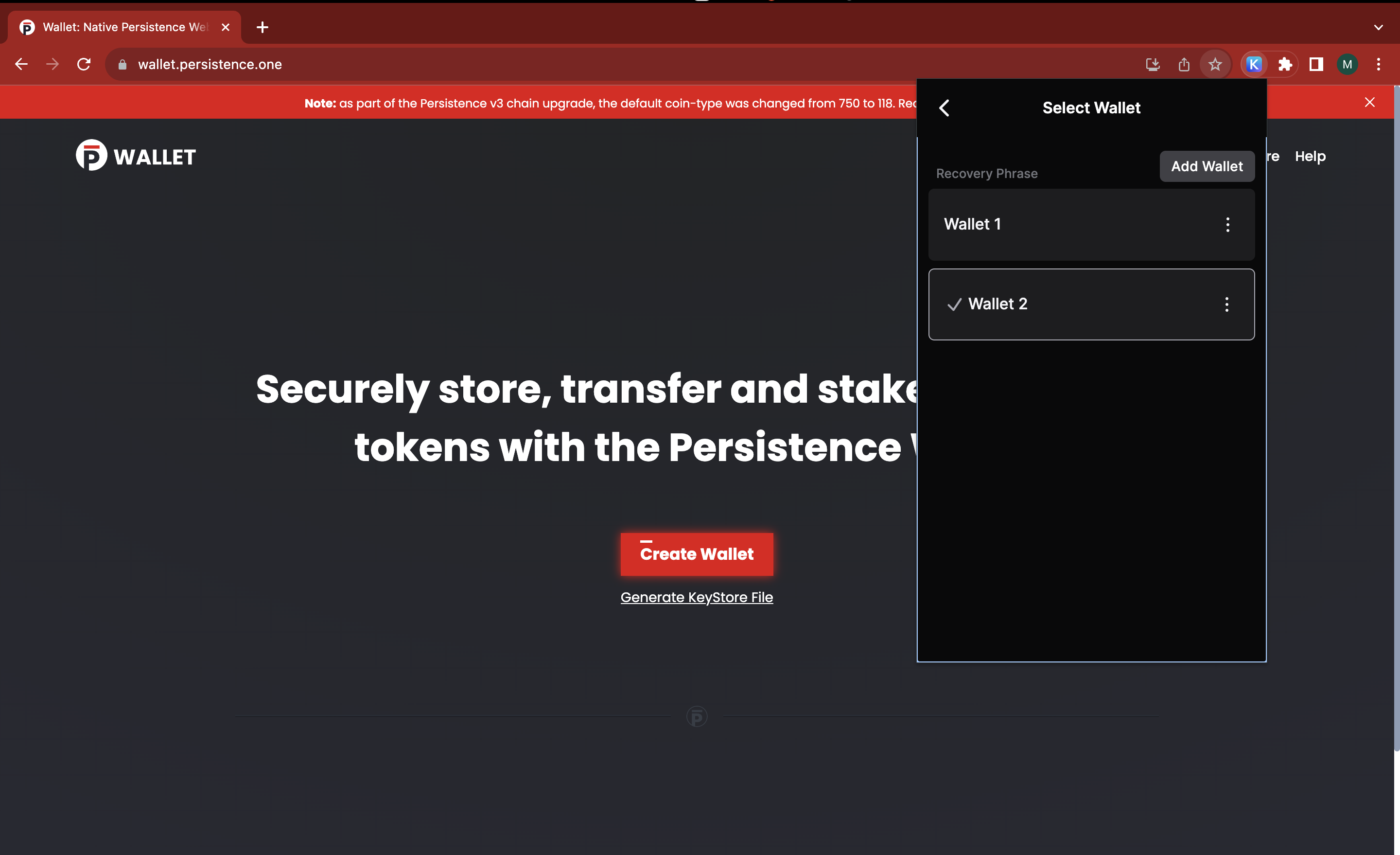This screenshot has height=855, width=1400.
Task: Expand the tab search chevron
Action: coord(1379,27)
